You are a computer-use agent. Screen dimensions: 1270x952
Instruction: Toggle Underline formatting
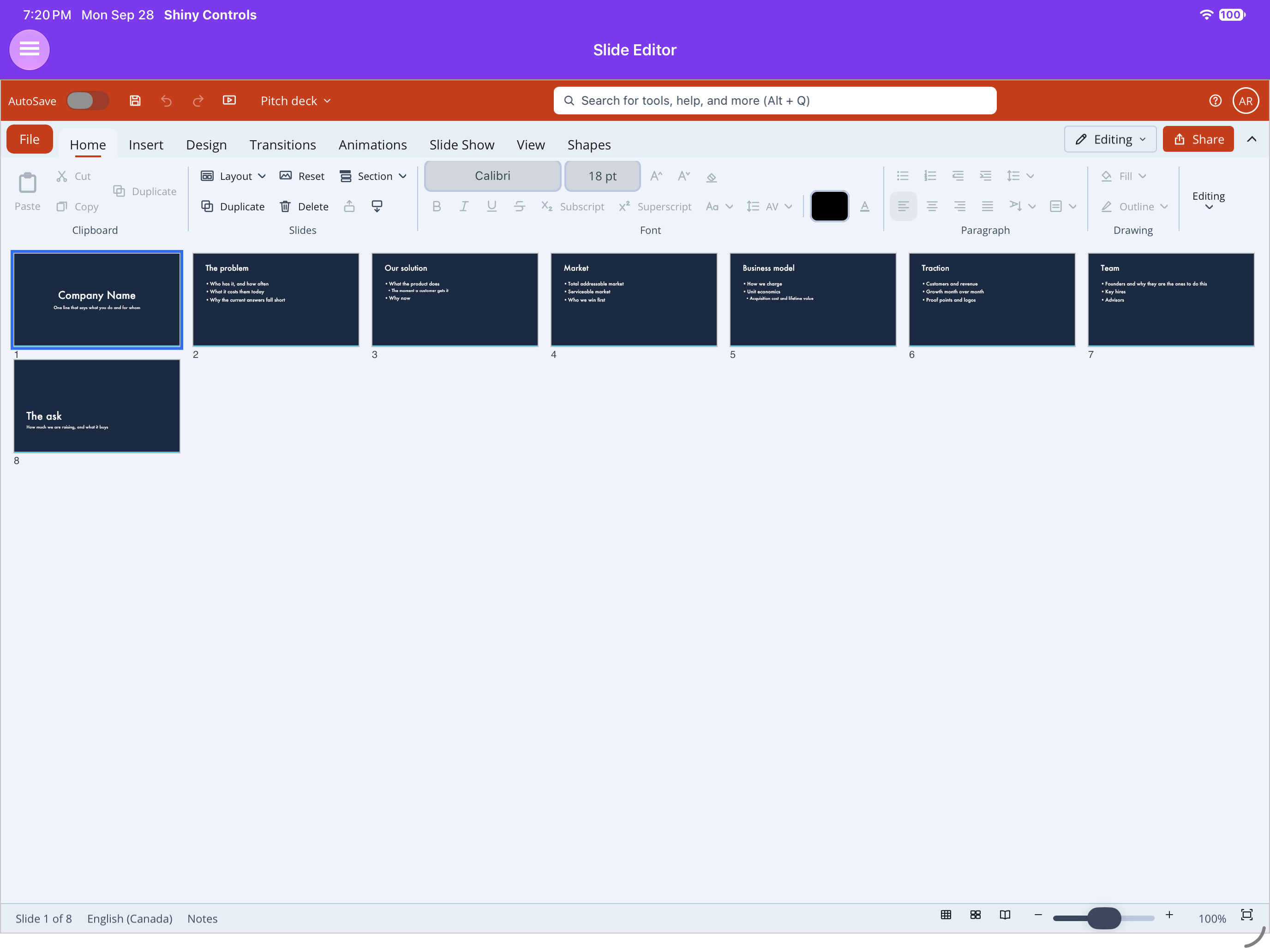491,206
